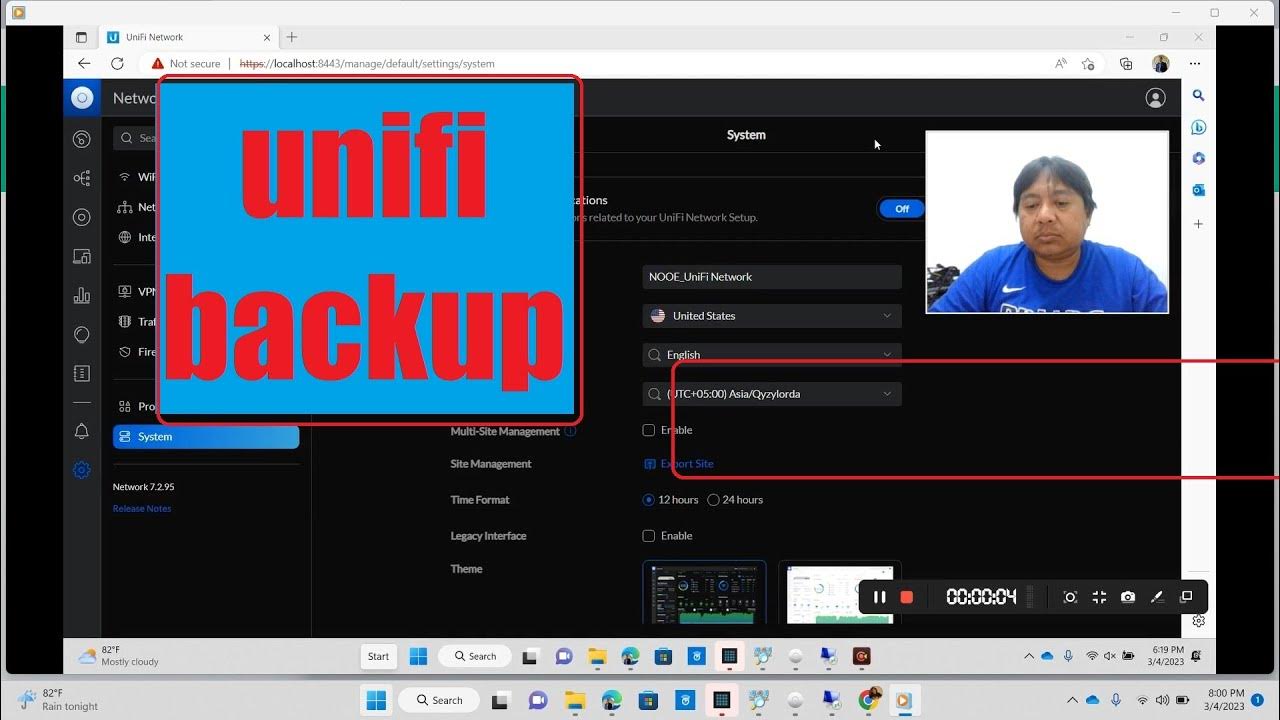Open Bing chat in Edge sidebar
Viewport: 1280px width, 720px height.
pos(1198,127)
